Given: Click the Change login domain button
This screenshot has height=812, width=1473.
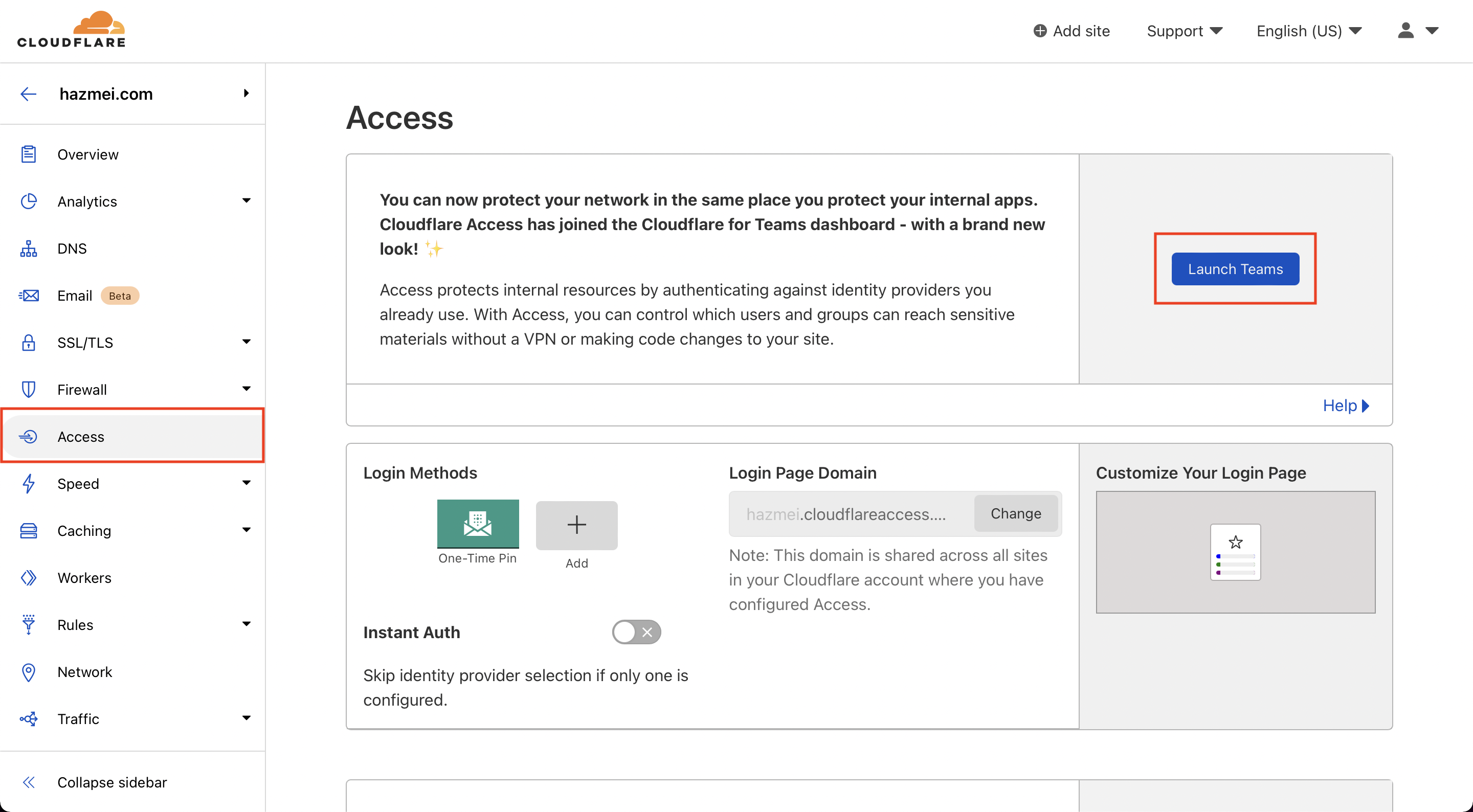Looking at the screenshot, I should [x=1016, y=513].
